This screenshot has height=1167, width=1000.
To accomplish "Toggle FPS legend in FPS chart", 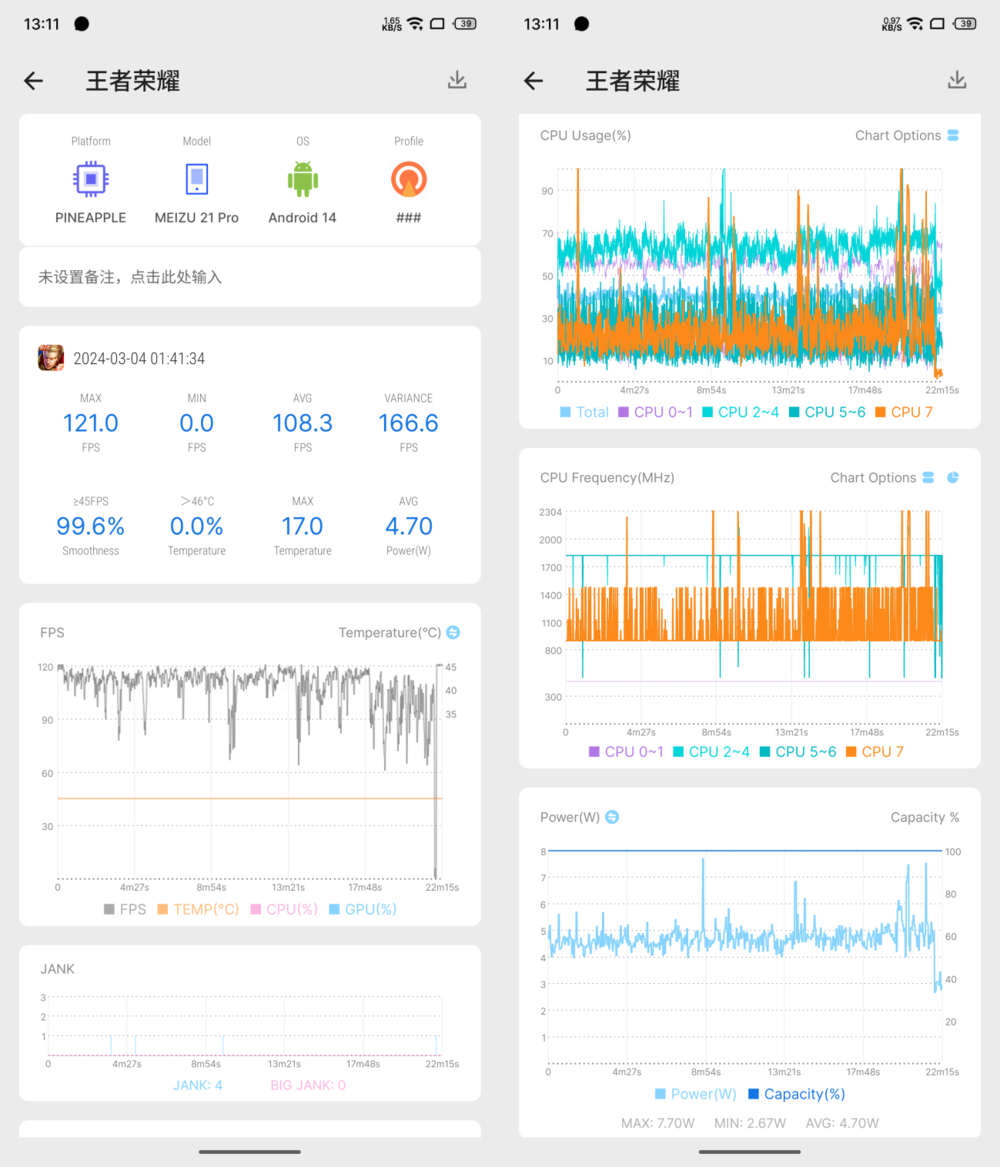I will [x=125, y=909].
